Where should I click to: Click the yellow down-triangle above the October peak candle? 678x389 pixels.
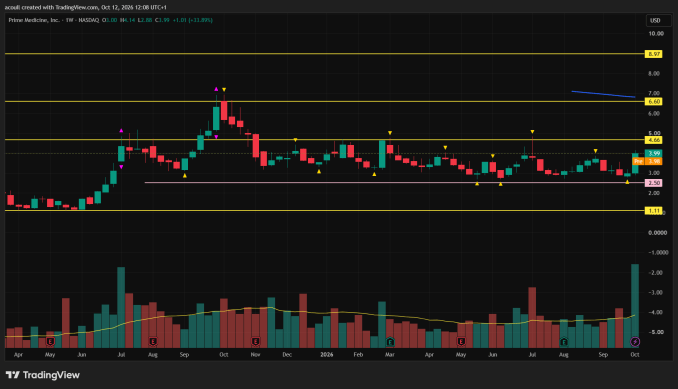[x=224, y=89]
